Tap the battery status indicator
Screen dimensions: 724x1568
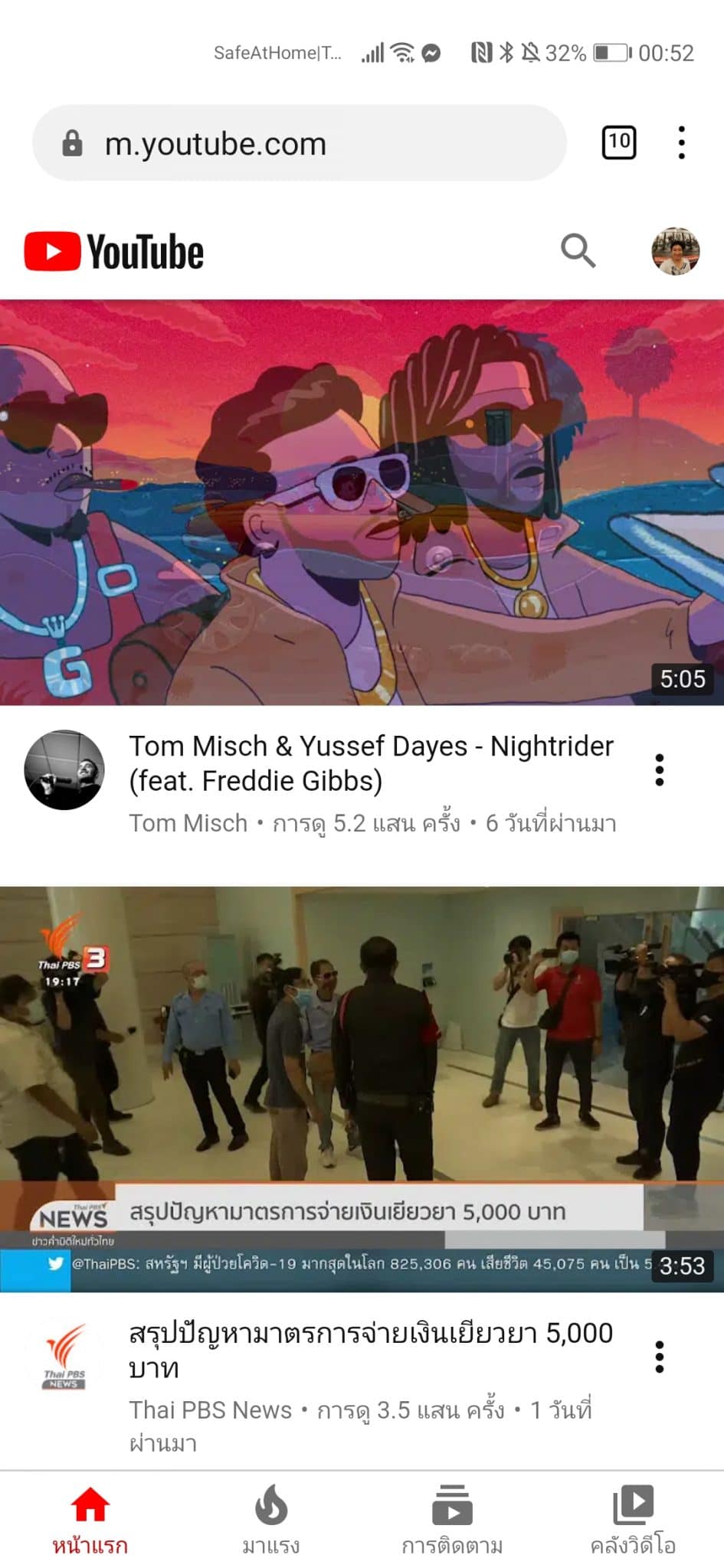click(x=612, y=53)
